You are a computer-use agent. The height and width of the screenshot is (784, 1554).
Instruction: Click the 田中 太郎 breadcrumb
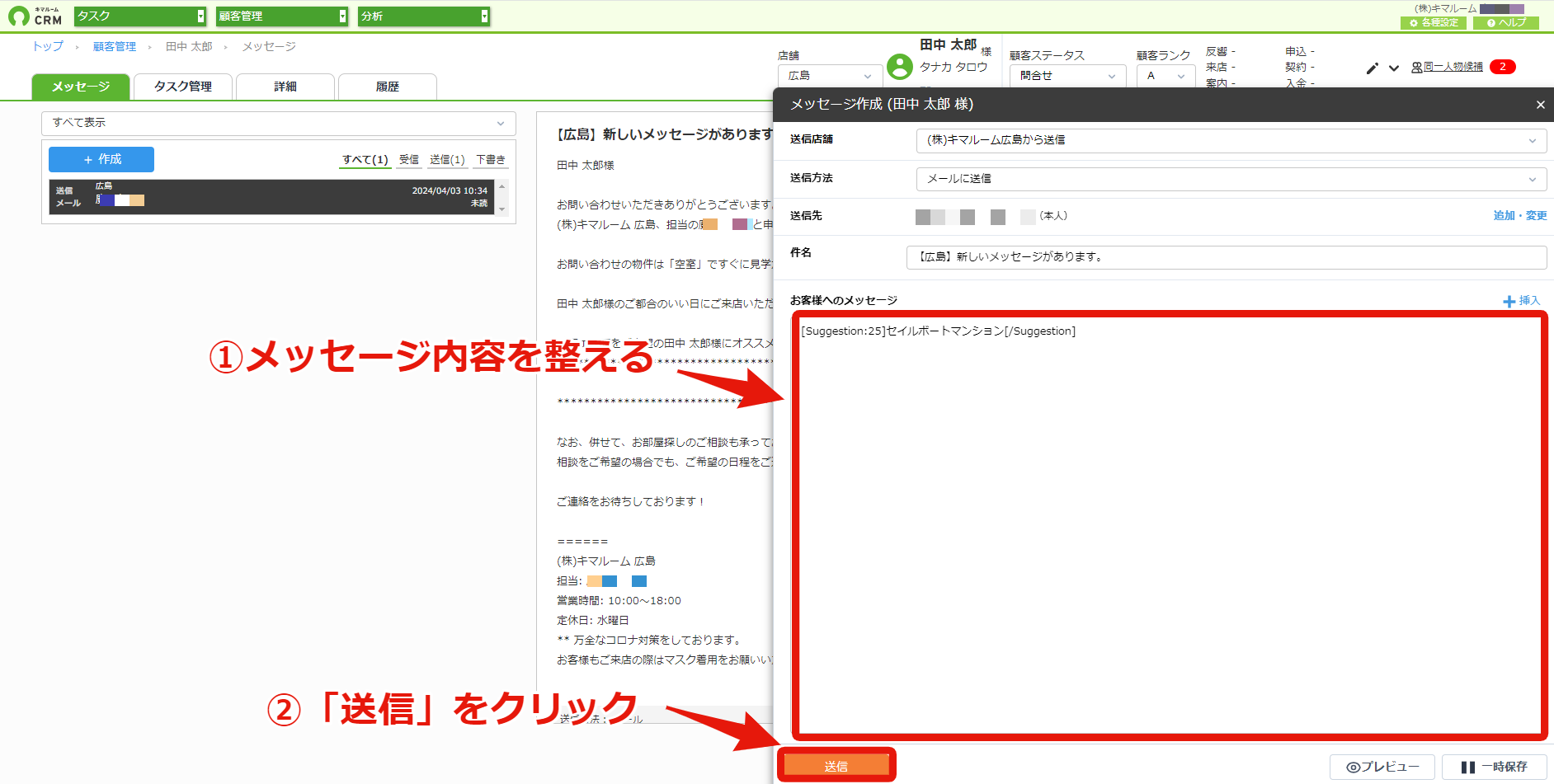pos(189,47)
